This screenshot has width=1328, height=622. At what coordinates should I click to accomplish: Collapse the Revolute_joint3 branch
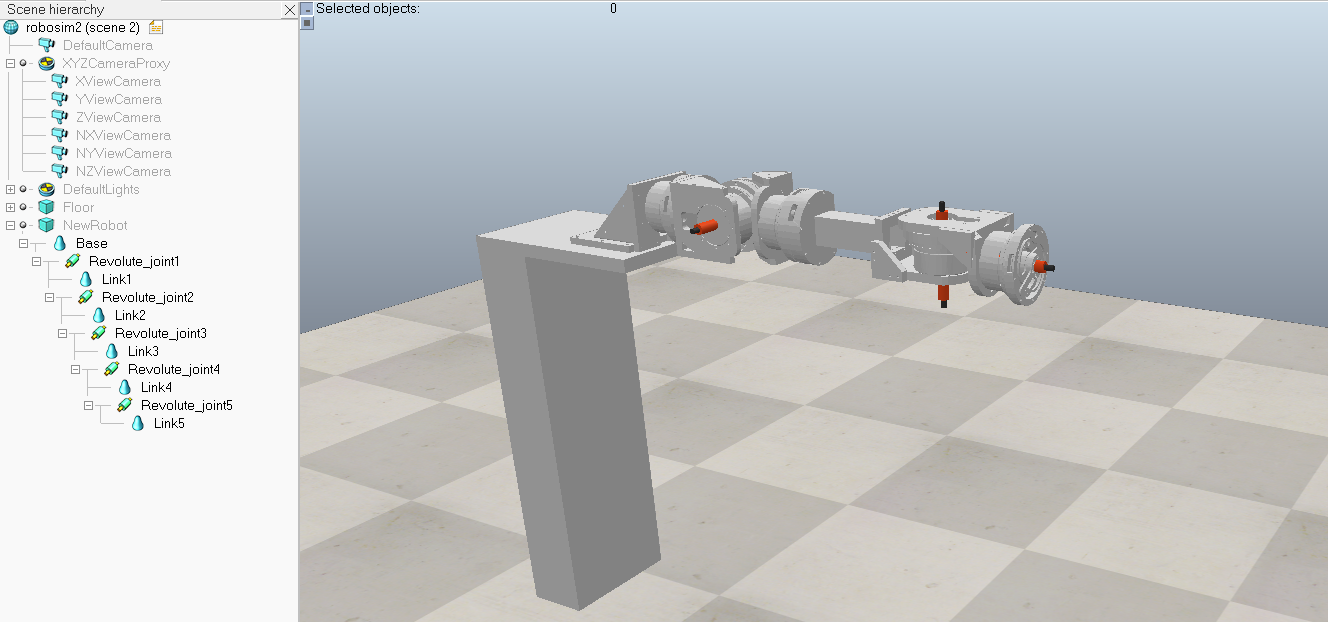pyautogui.click(x=62, y=333)
